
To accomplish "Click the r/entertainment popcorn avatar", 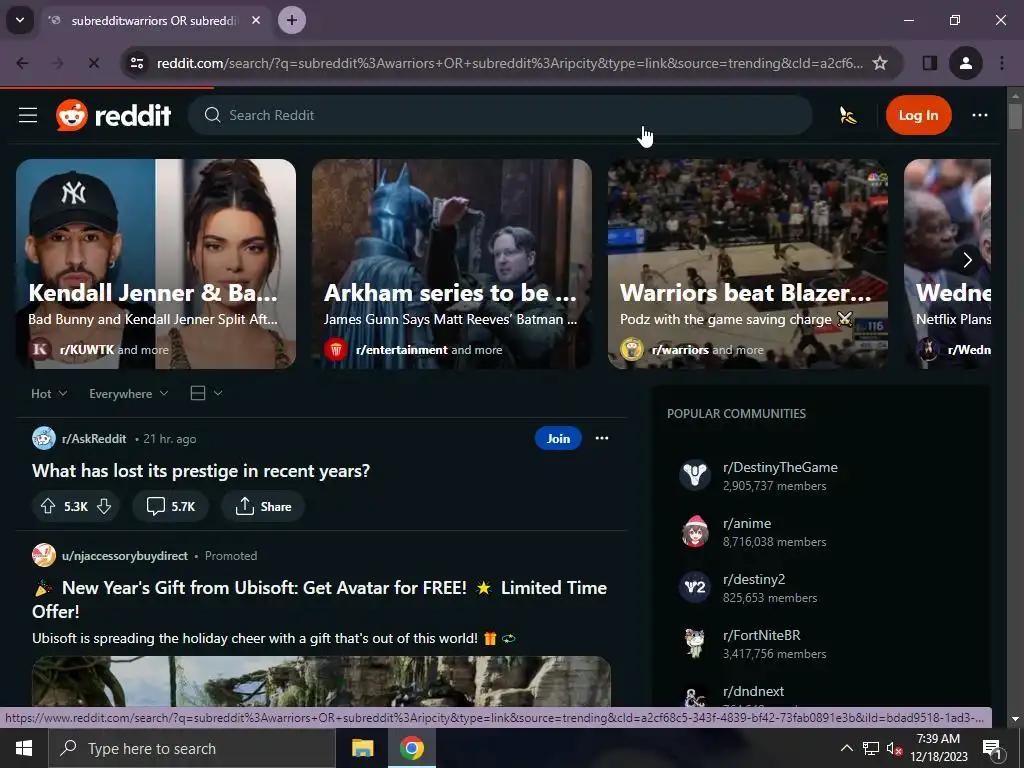I will (x=336, y=349).
